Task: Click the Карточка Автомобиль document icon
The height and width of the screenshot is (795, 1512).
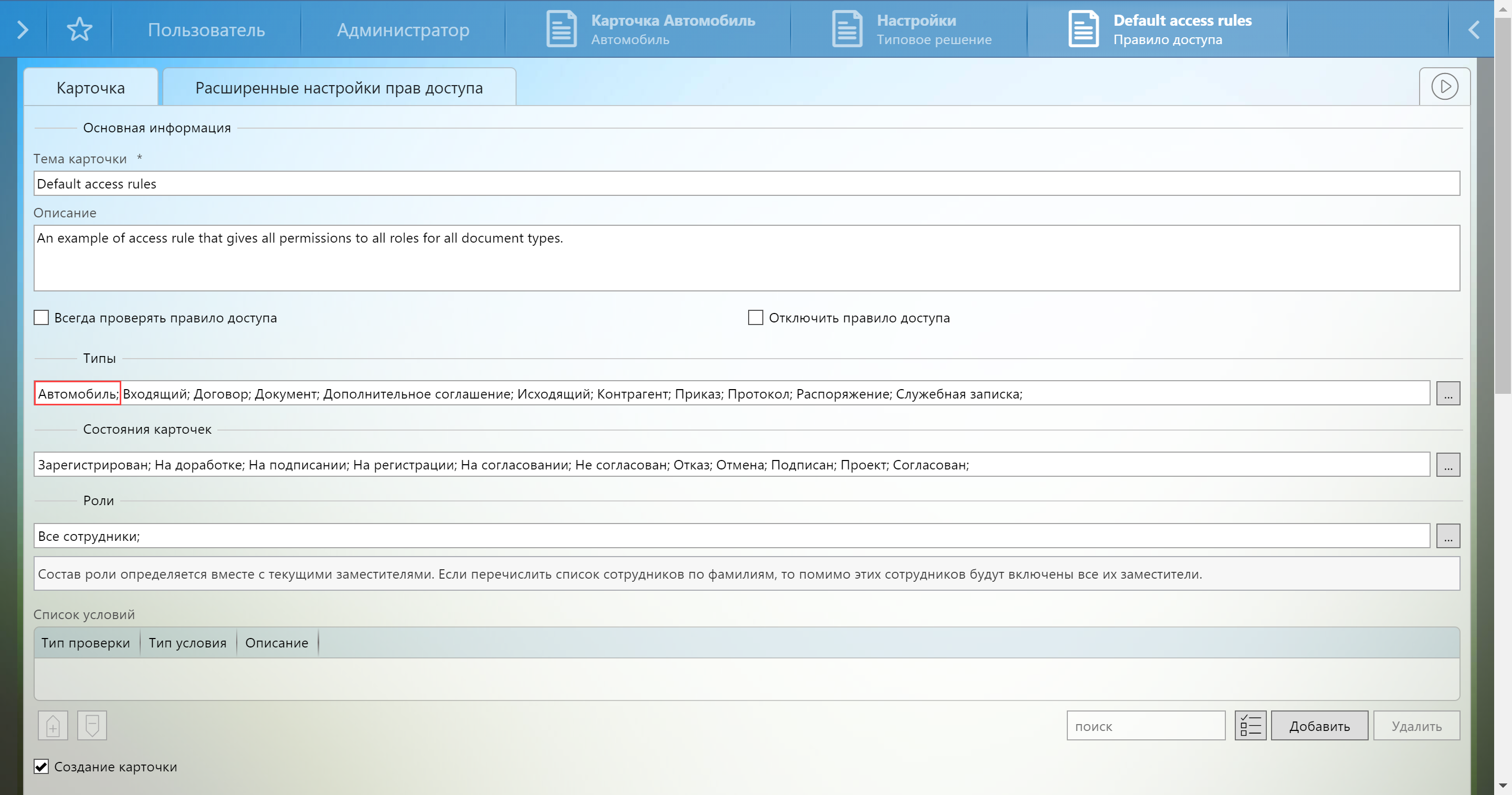Action: click(561, 29)
